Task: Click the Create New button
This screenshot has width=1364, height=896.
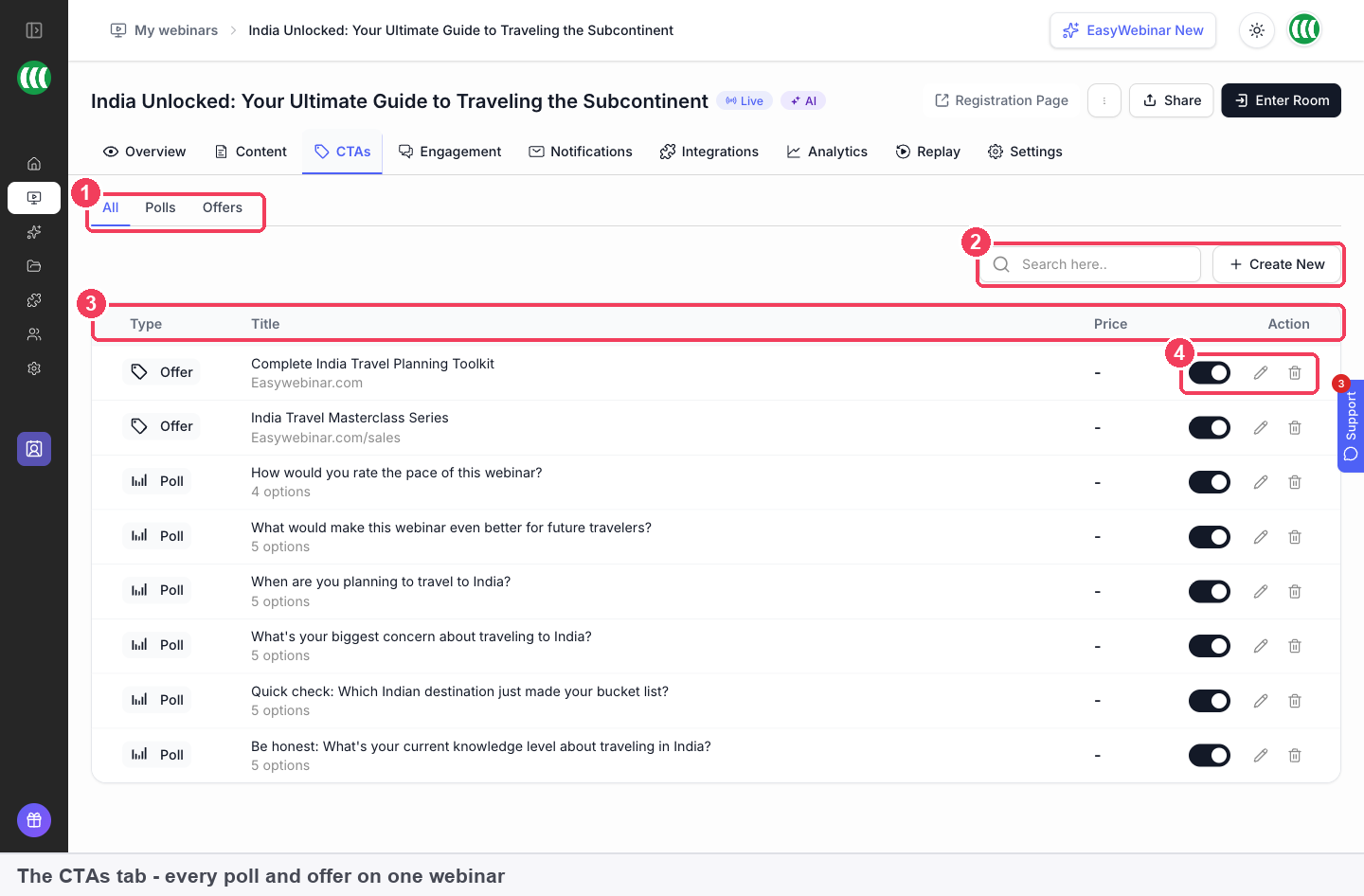Action: (x=1277, y=264)
